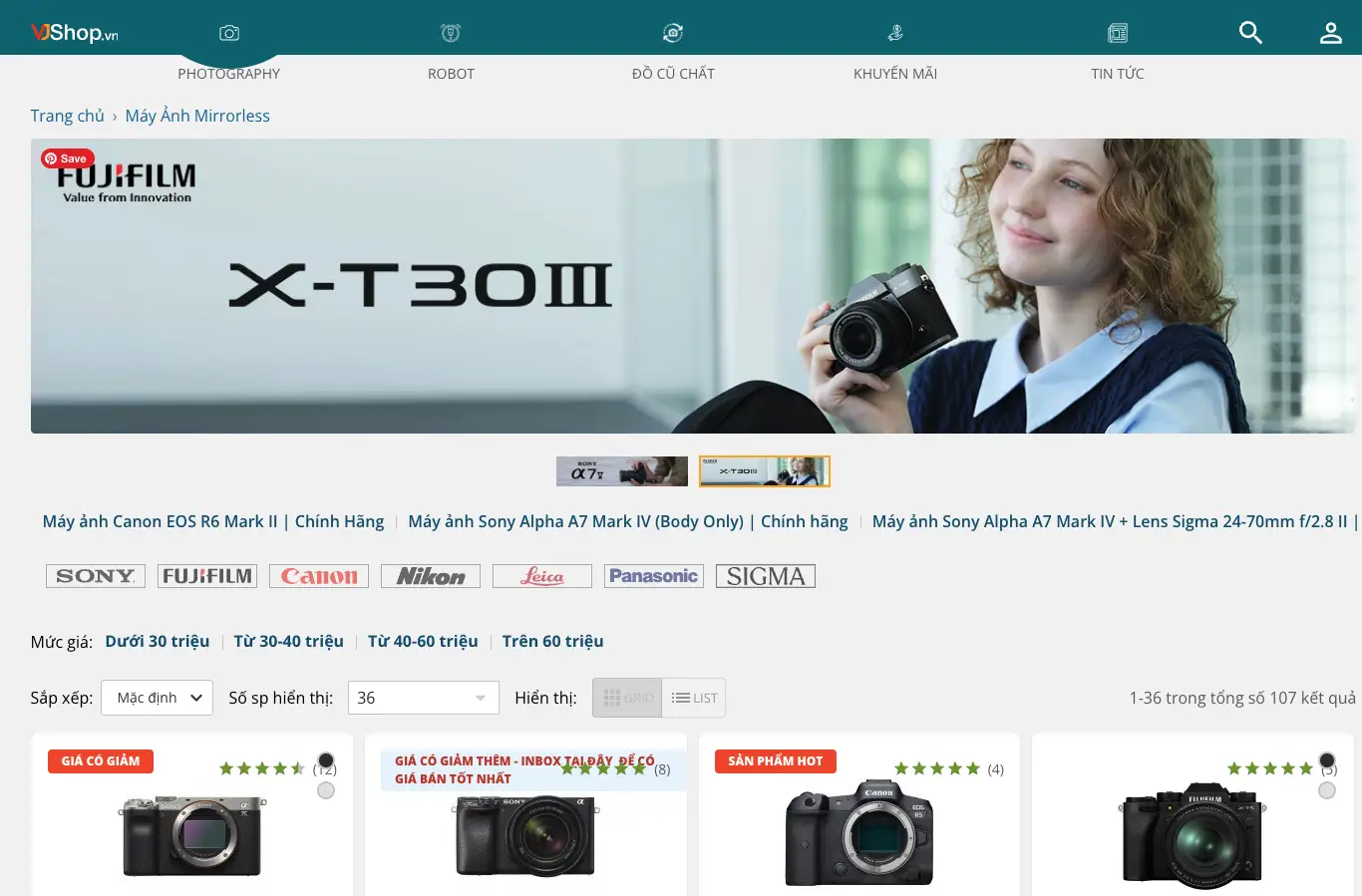Open the silver Sony camera product image
The height and width of the screenshot is (896, 1362).
pyautogui.click(x=192, y=836)
